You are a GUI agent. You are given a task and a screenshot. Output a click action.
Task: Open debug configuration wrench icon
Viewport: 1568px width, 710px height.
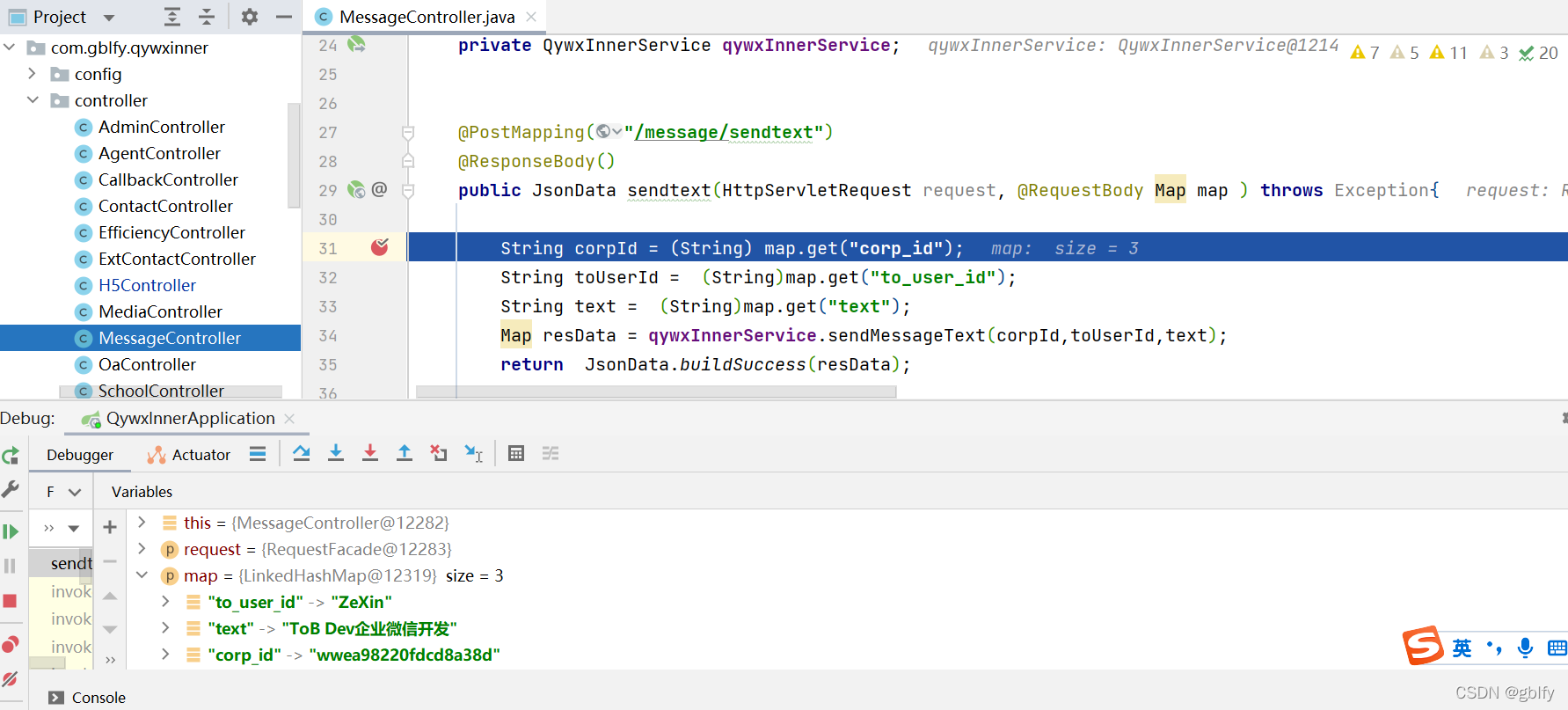(11, 488)
